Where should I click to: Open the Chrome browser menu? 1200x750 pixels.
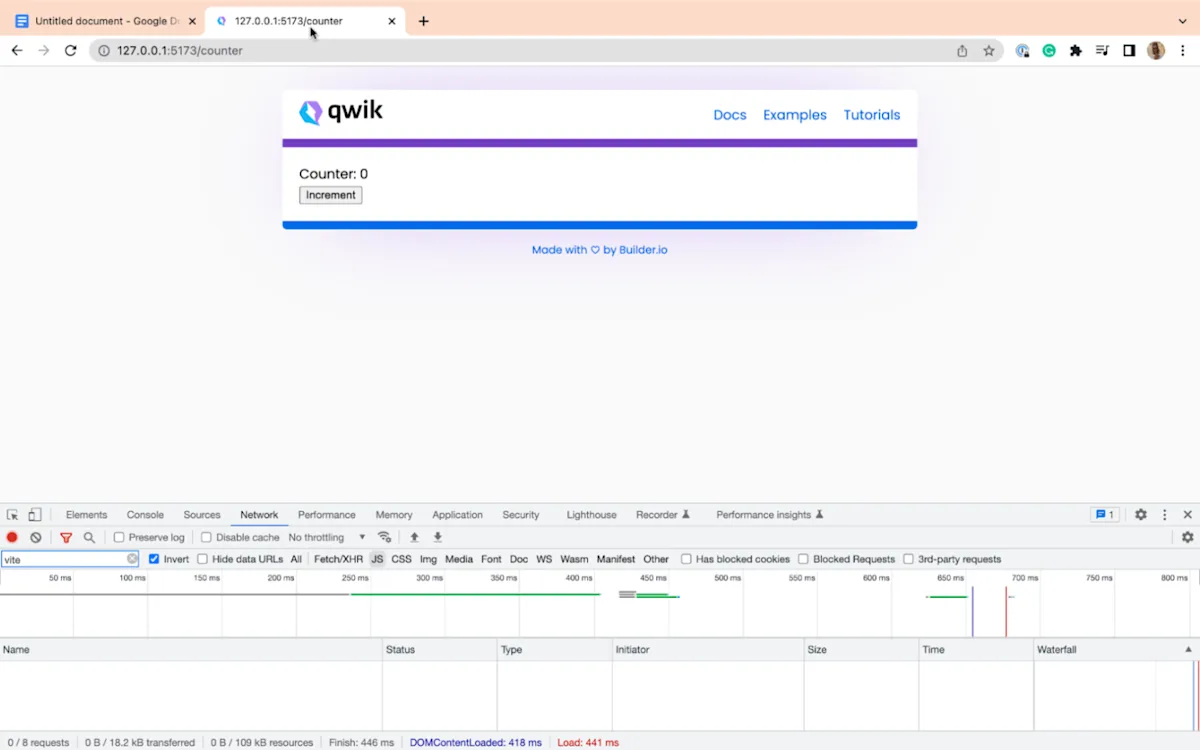[1183, 50]
